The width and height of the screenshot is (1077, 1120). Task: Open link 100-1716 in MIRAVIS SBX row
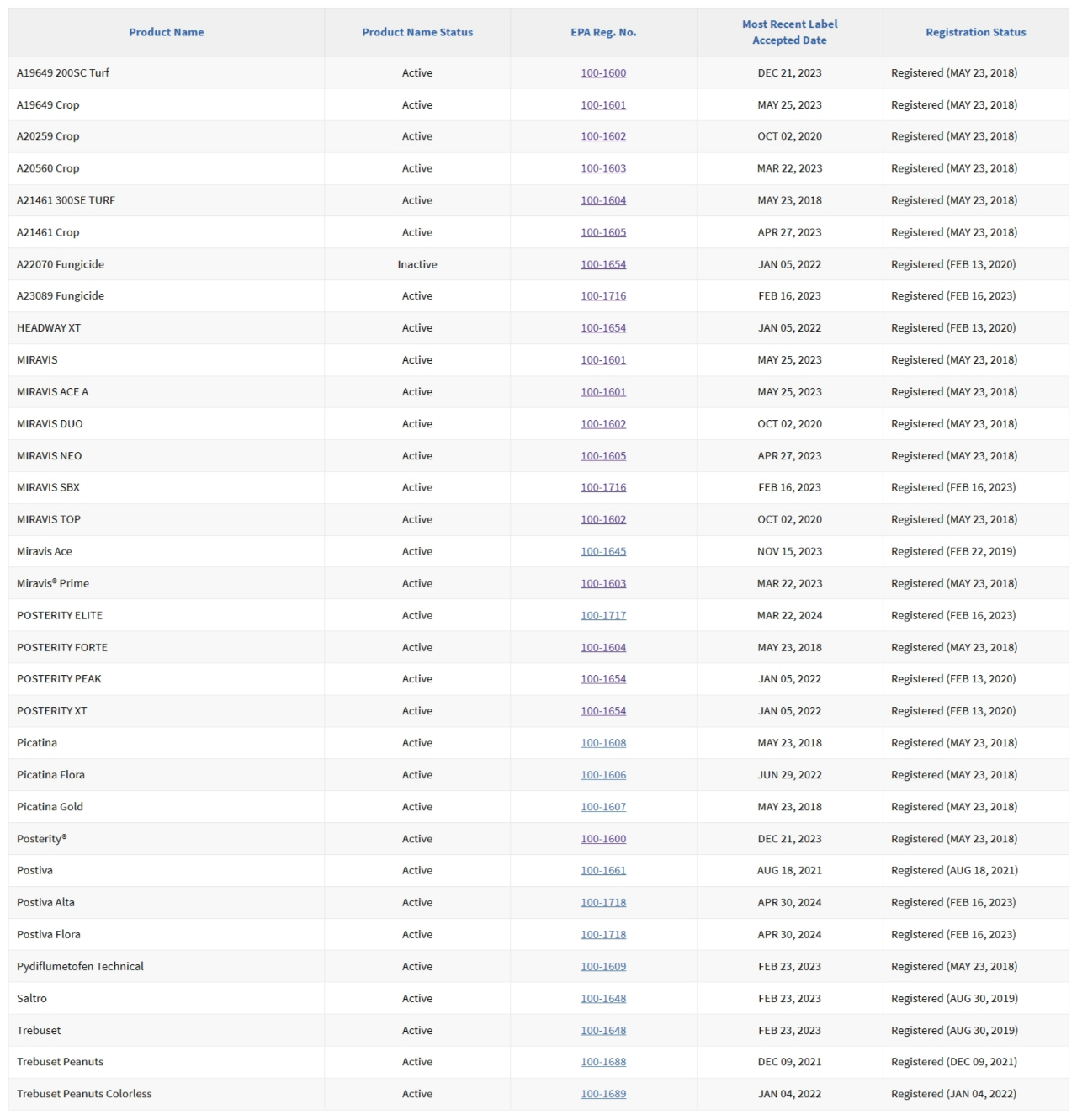(603, 487)
